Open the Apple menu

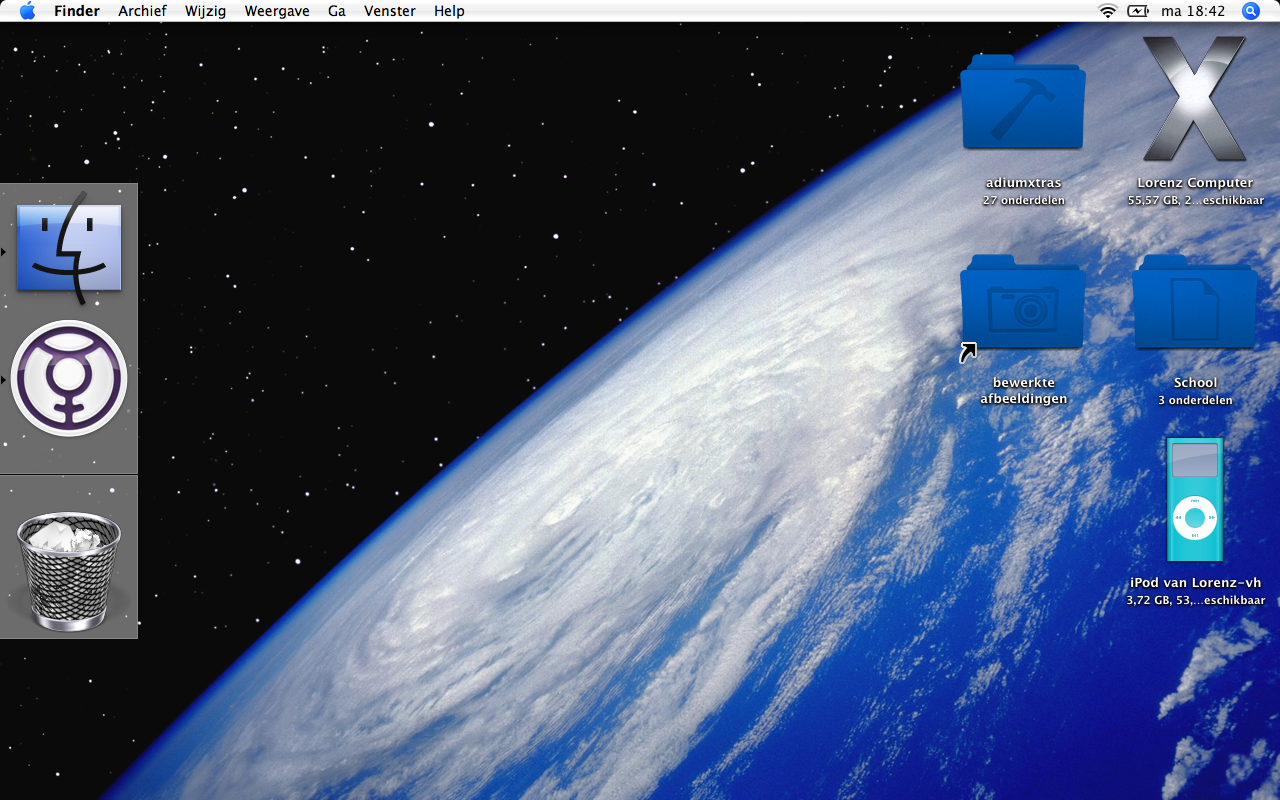click(x=27, y=11)
